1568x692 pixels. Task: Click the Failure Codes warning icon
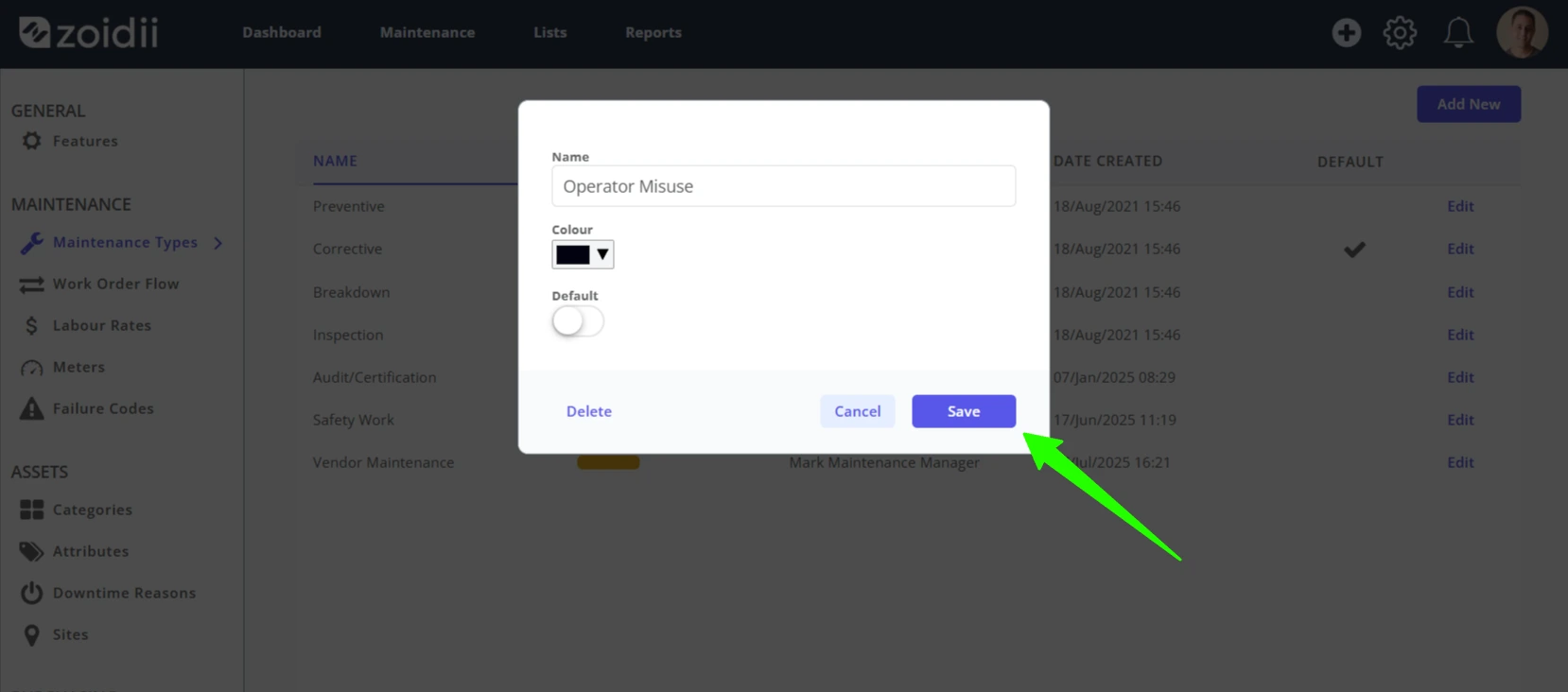click(x=31, y=408)
